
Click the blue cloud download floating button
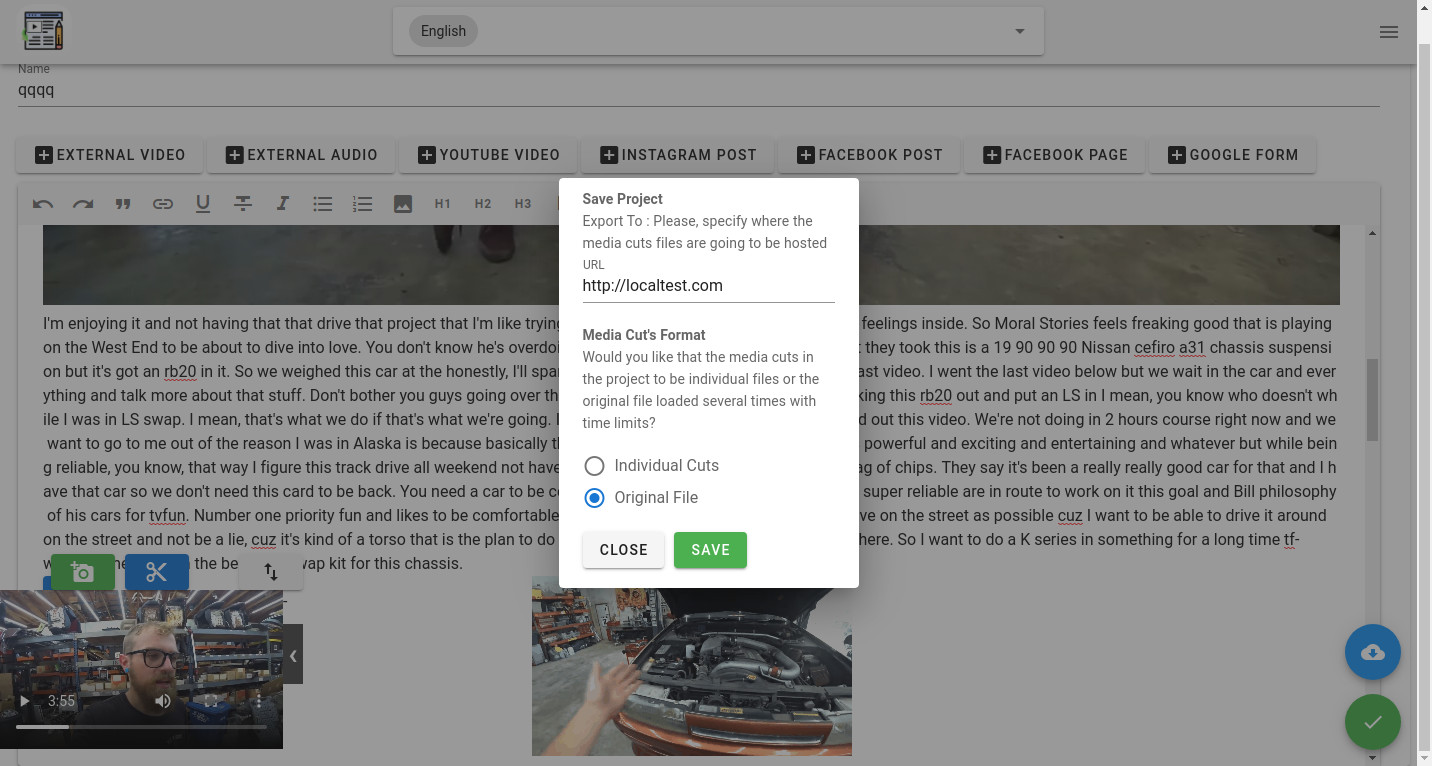click(x=1373, y=653)
